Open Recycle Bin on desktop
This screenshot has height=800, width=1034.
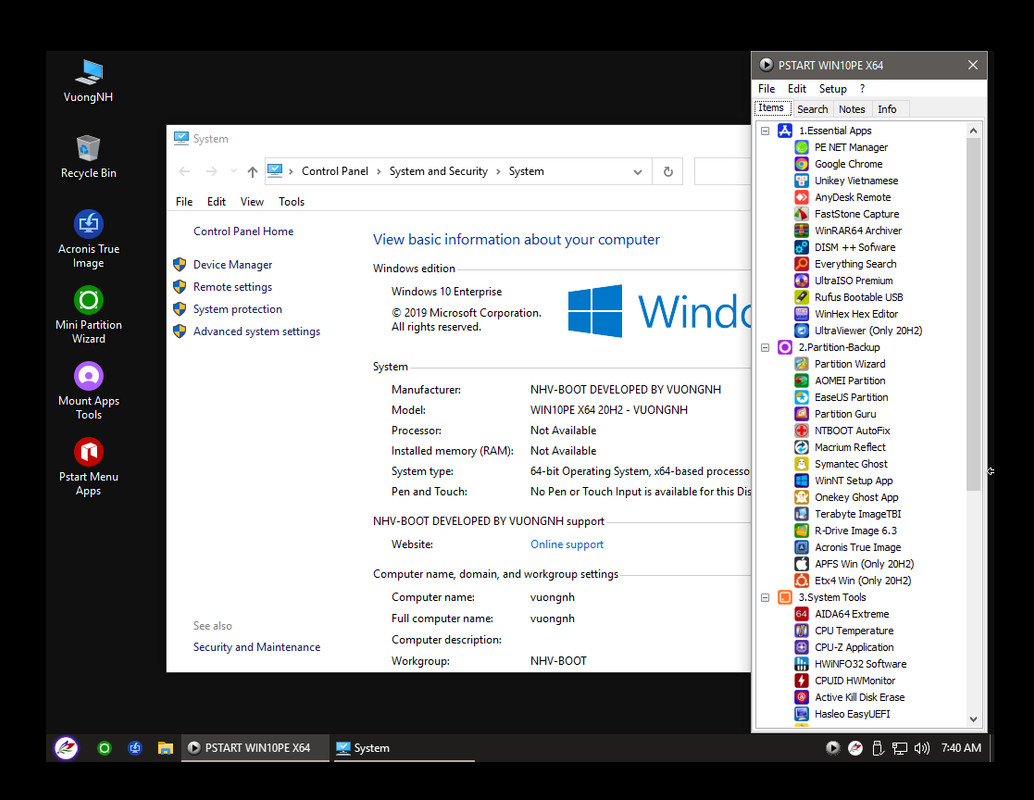click(x=88, y=156)
